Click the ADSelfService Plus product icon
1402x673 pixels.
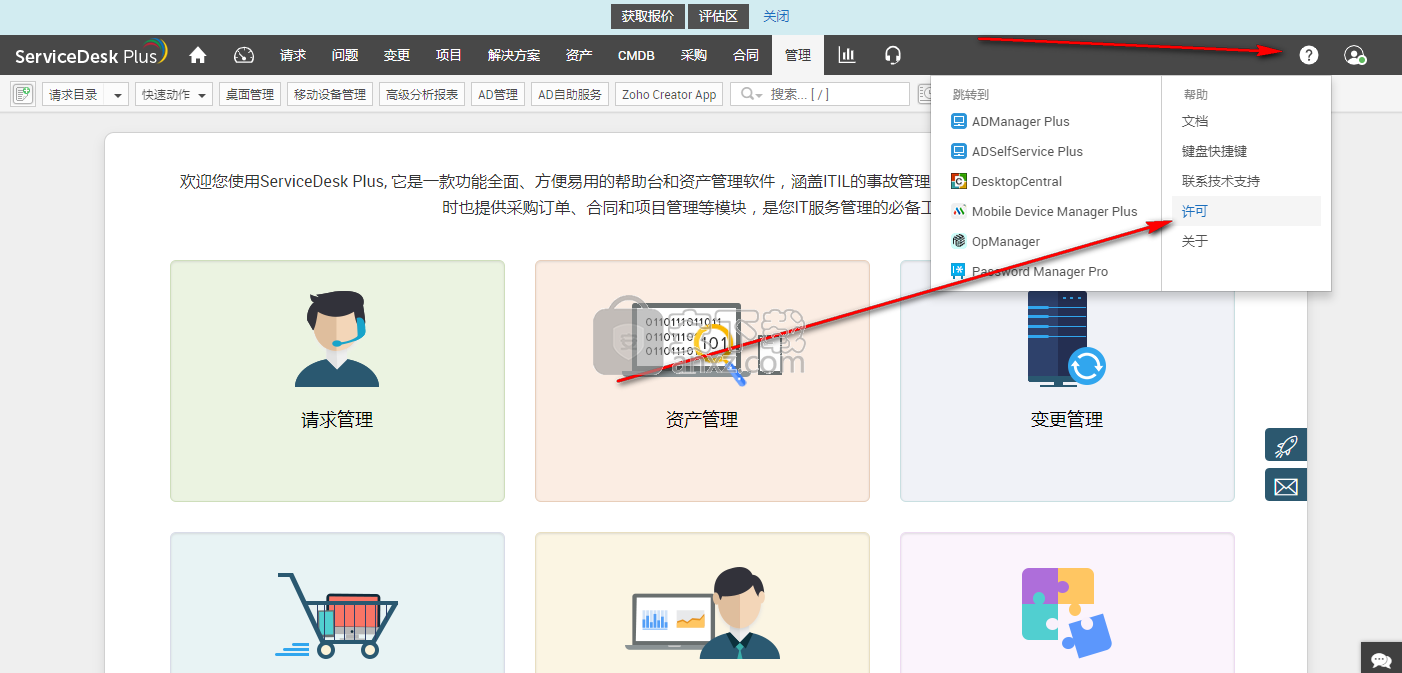point(959,151)
